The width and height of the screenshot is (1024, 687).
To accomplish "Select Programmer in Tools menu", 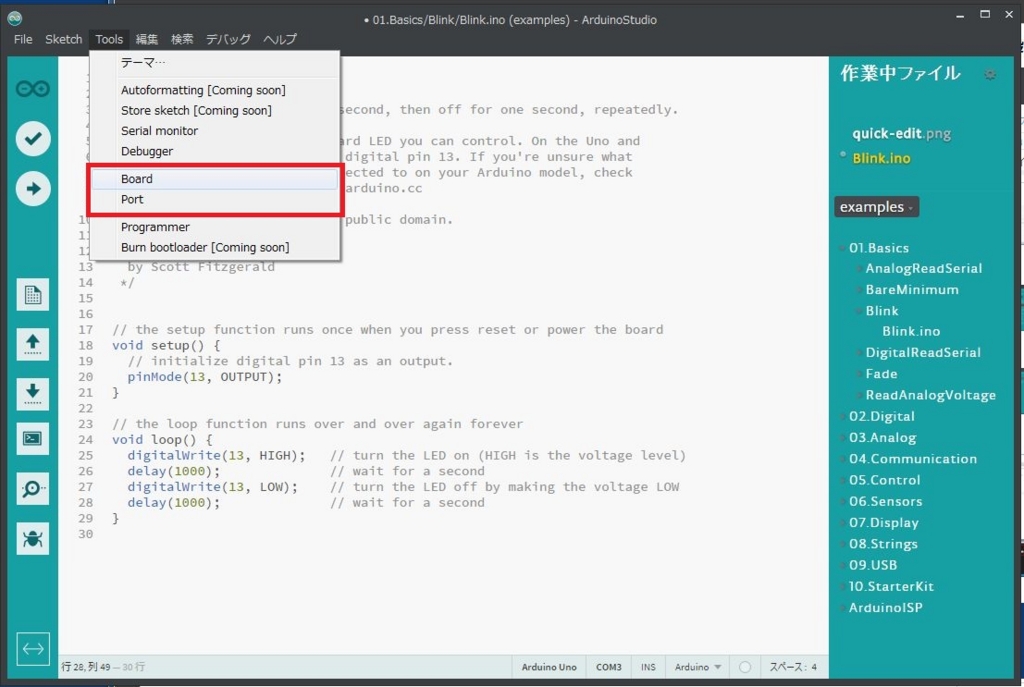I will pos(214,227).
